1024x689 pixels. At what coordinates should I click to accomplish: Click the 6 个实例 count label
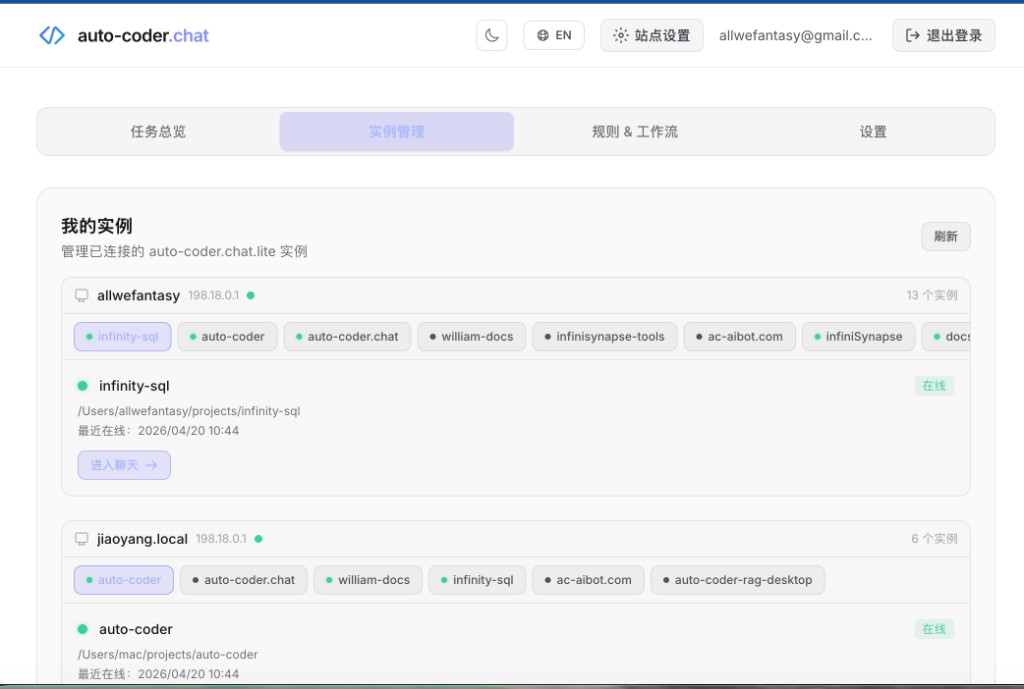(x=935, y=539)
